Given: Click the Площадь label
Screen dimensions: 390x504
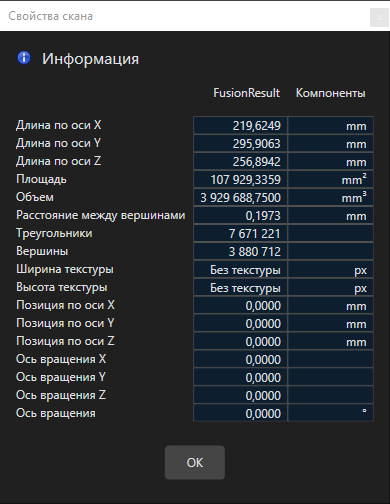Looking at the screenshot, I should tap(41, 179).
